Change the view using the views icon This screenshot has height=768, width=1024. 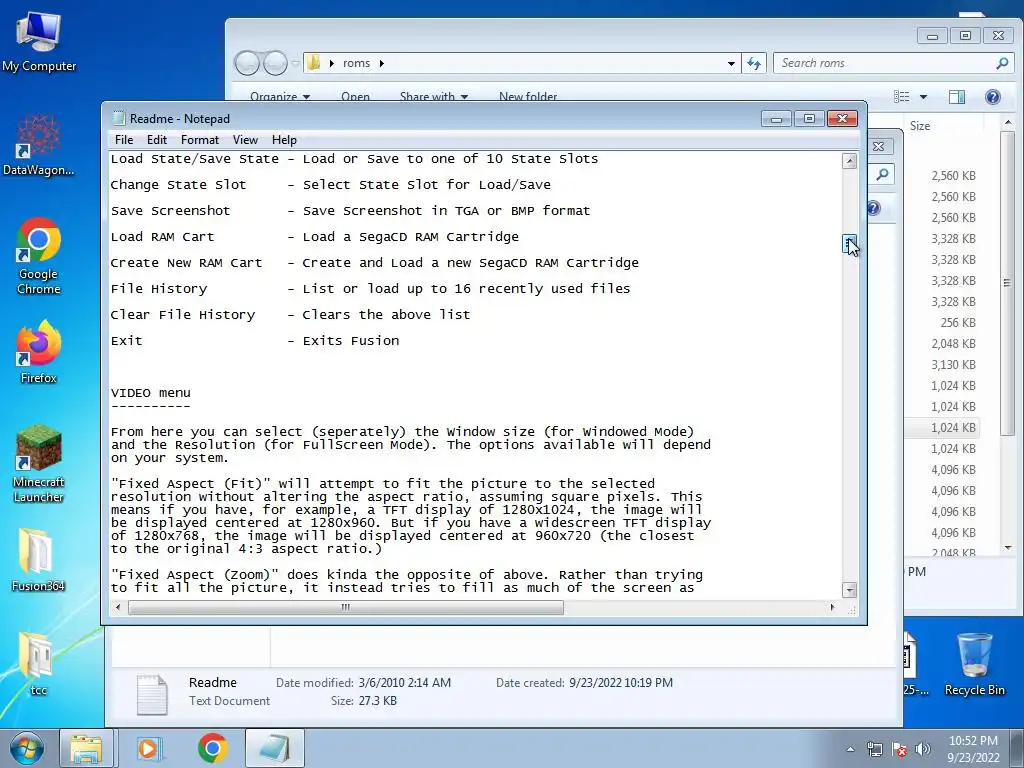tap(902, 97)
